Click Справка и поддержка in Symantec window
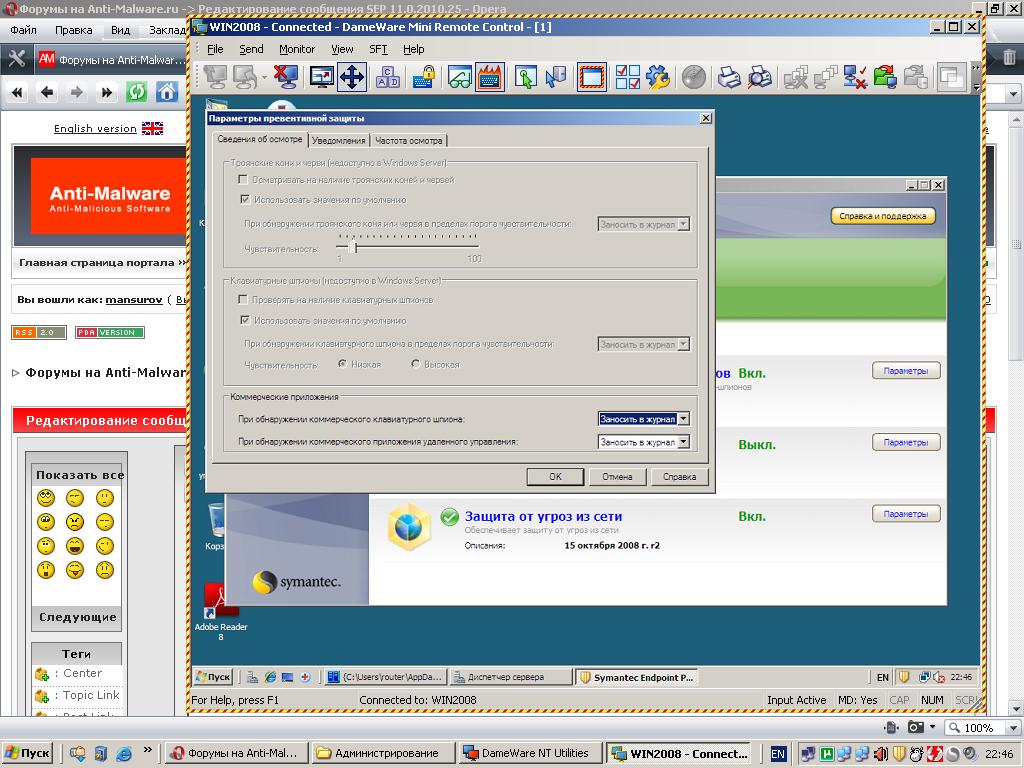Viewport: 1024px width, 768px height. tap(883, 216)
